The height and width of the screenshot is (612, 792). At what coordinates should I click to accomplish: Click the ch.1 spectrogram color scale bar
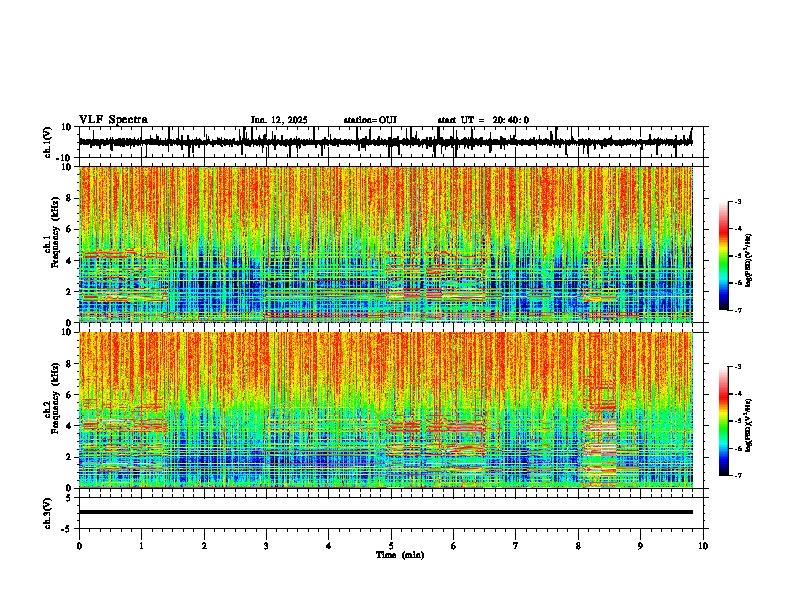[723, 256]
